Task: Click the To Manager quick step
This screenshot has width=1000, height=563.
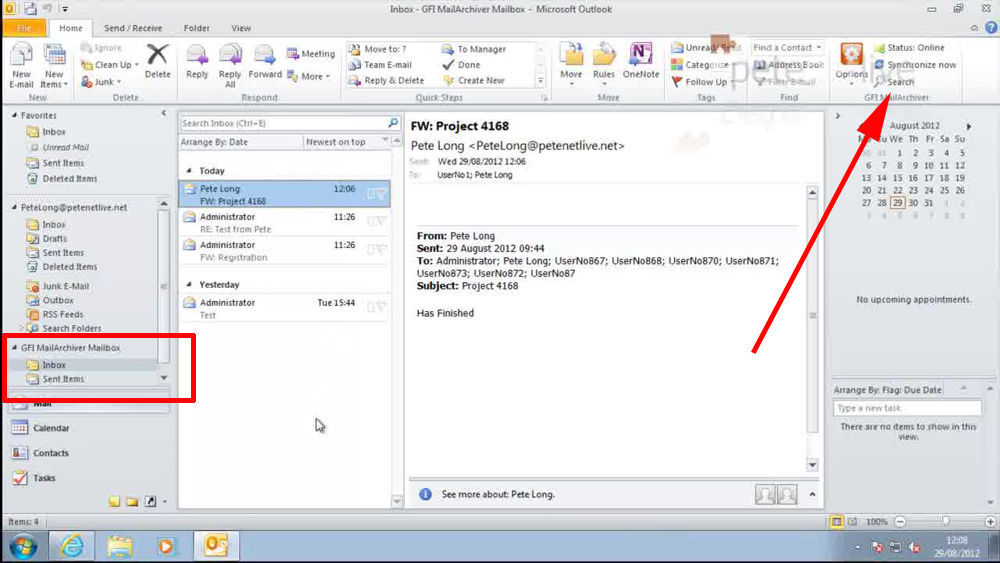Action: click(x=474, y=49)
